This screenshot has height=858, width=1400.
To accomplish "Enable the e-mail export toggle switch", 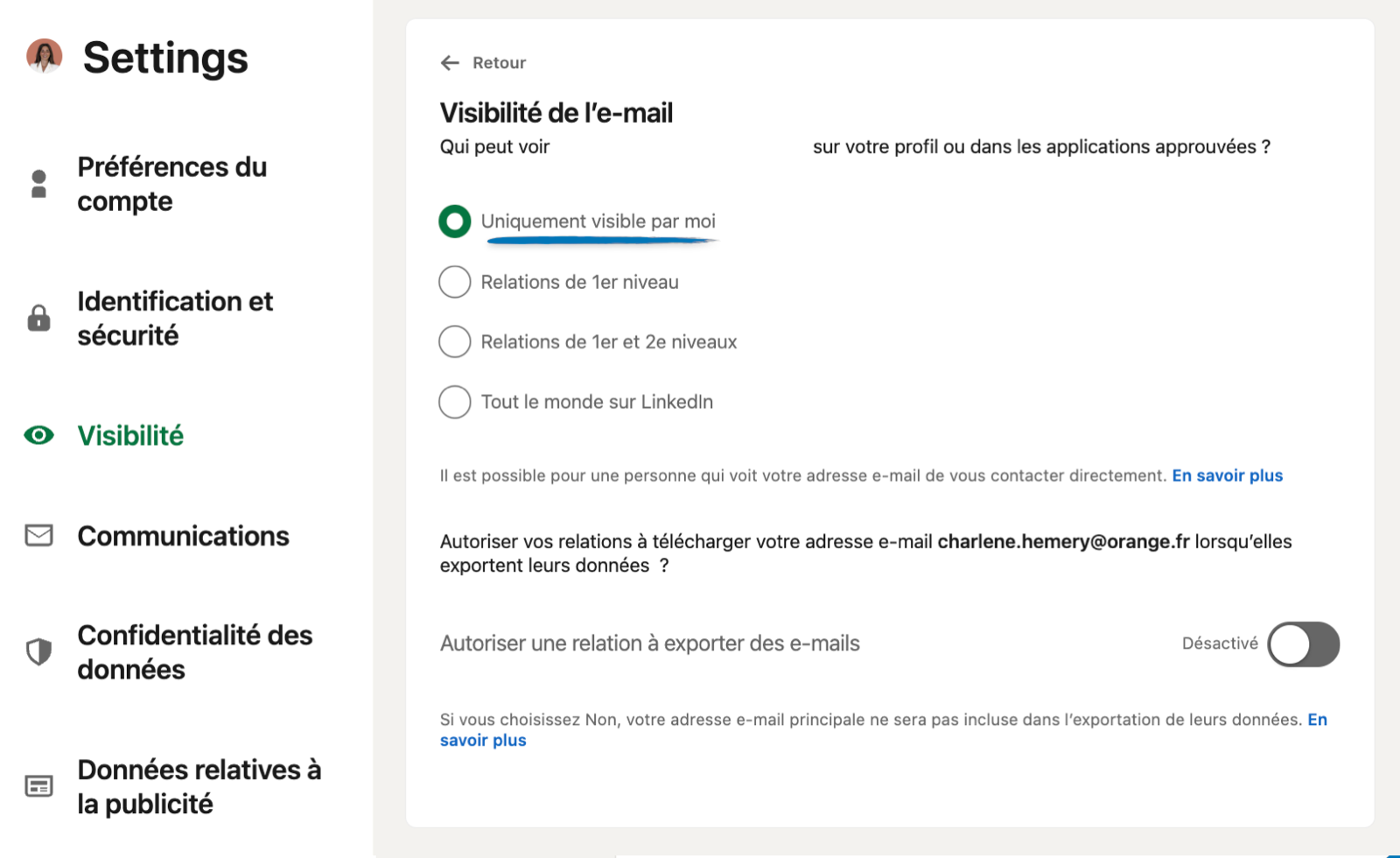I will point(1304,644).
